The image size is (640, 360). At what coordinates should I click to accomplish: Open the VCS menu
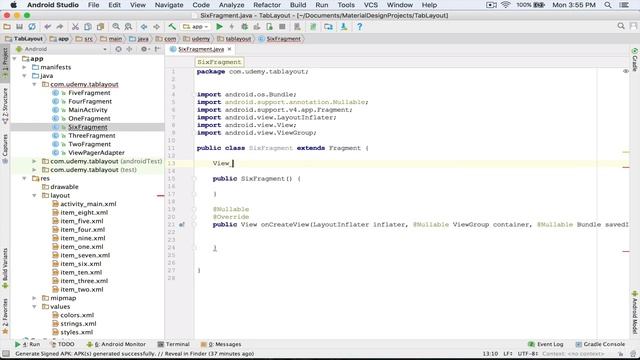371,5
